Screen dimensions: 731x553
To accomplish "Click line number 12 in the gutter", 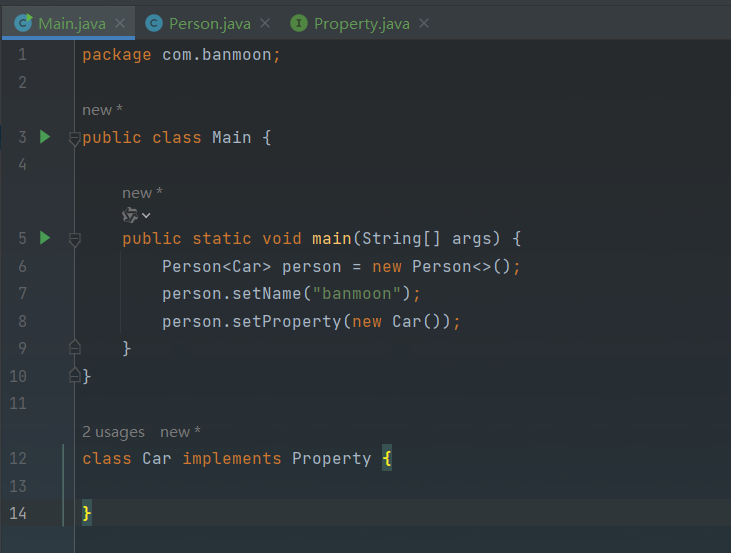I will pyautogui.click(x=18, y=458).
